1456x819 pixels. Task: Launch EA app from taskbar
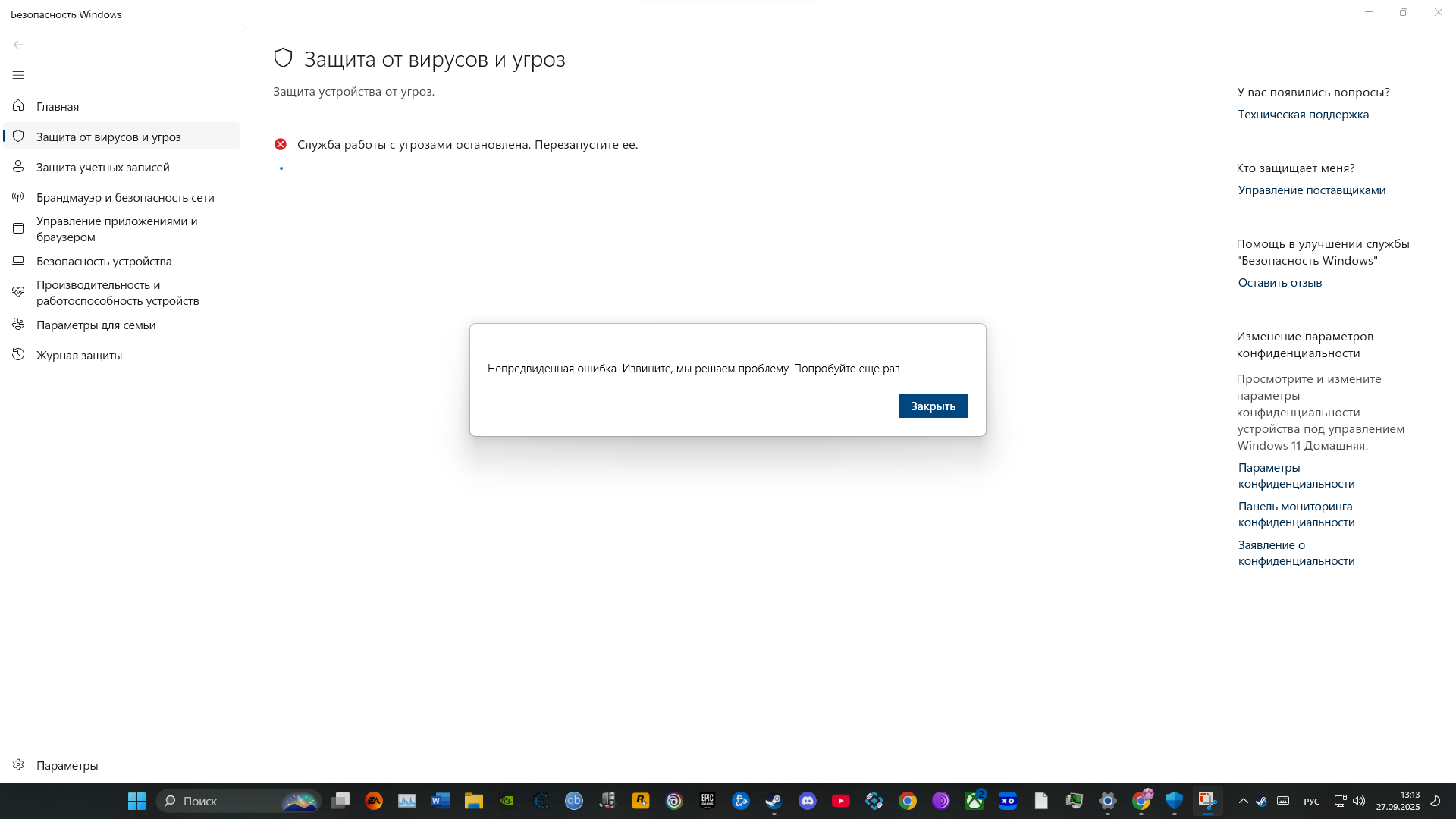pos(374,801)
